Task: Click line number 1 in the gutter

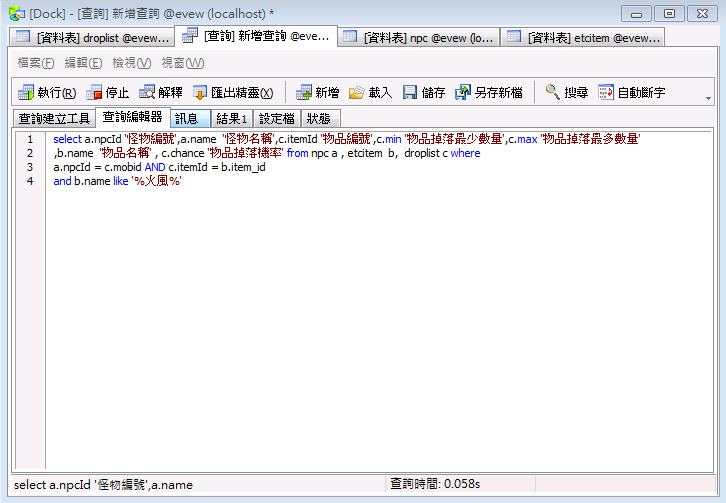Action: [30, 139]
